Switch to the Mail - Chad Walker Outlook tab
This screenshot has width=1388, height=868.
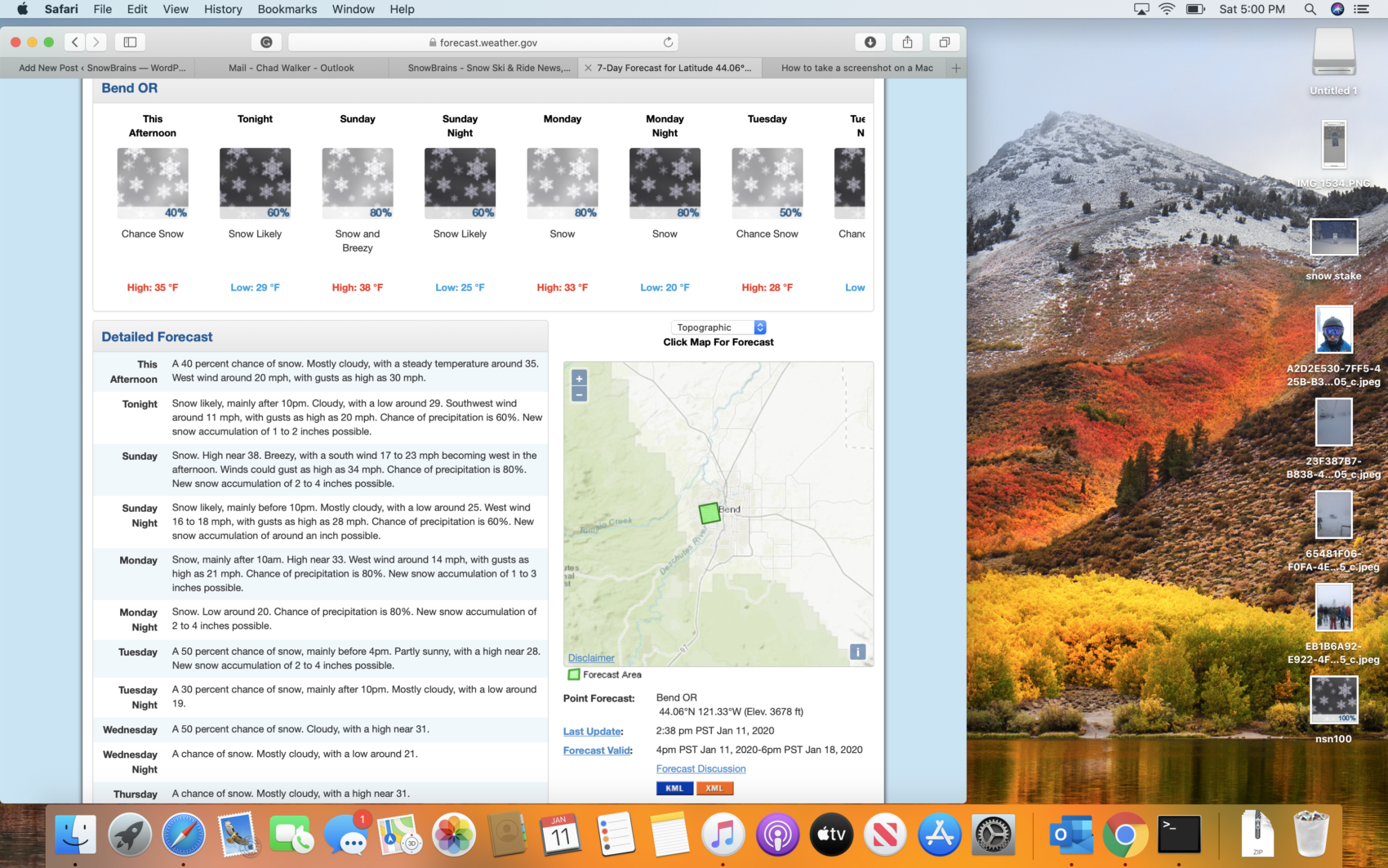(291, 68)
